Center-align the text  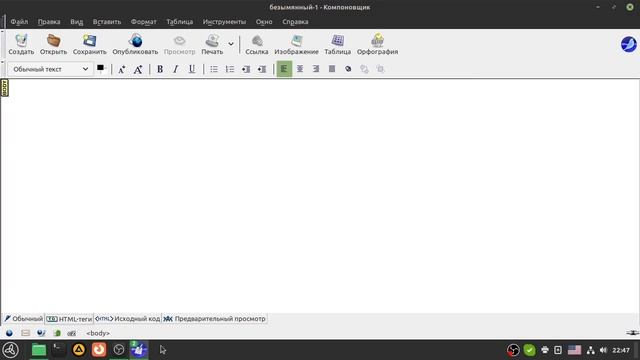coord(300,69)
